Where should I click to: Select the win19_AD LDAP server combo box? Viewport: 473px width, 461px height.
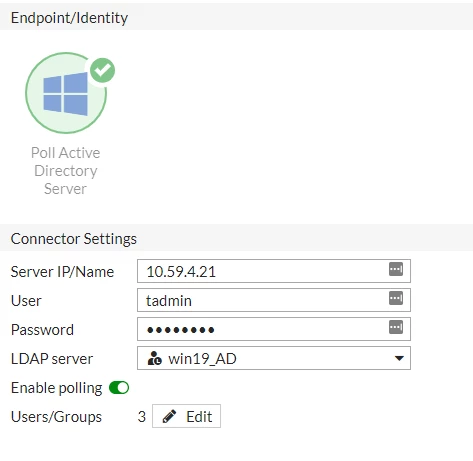tap(274, 358)
